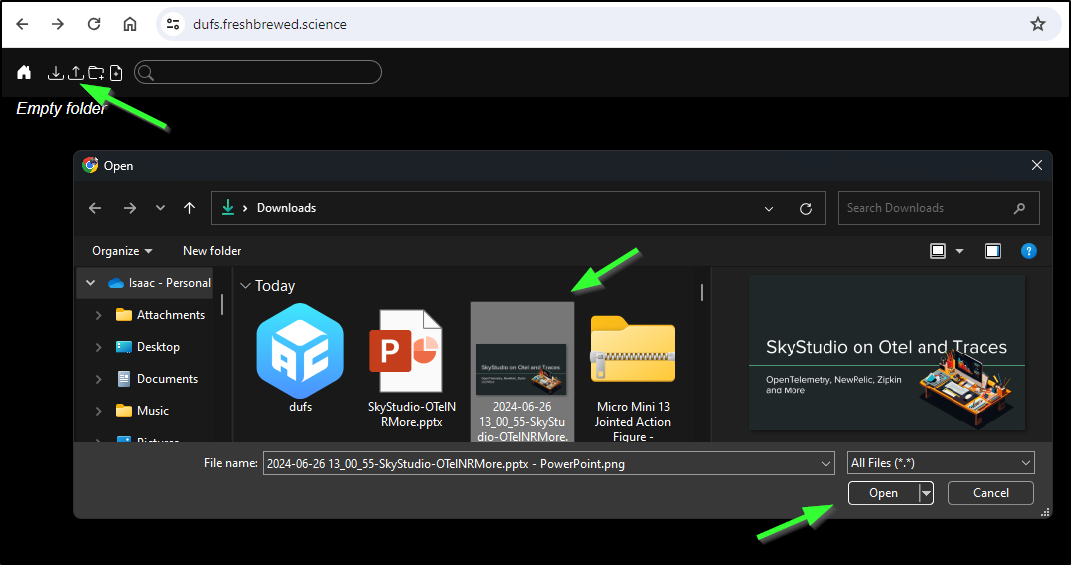Go forward in the Open dialog
Screen dimensions: 1071x565
coord(130,208)
